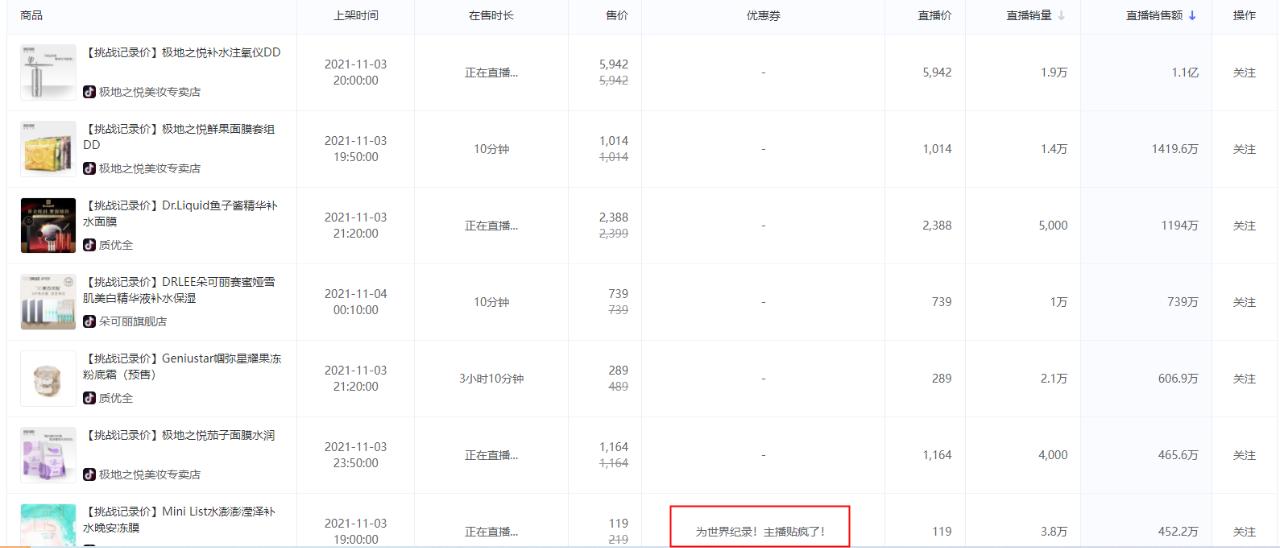Select listing time 2021-11-03 23:50:00

(356, 455)
